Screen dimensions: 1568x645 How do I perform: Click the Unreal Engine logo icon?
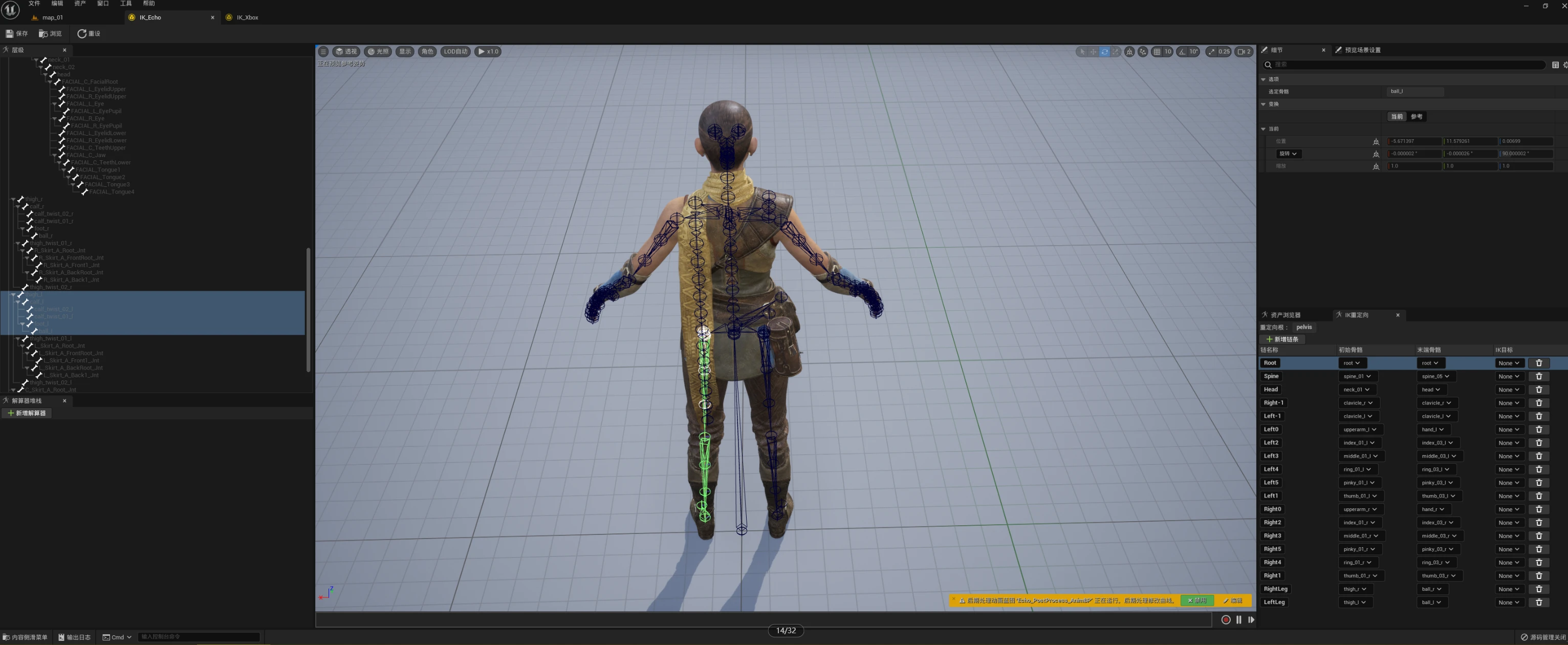10,10
